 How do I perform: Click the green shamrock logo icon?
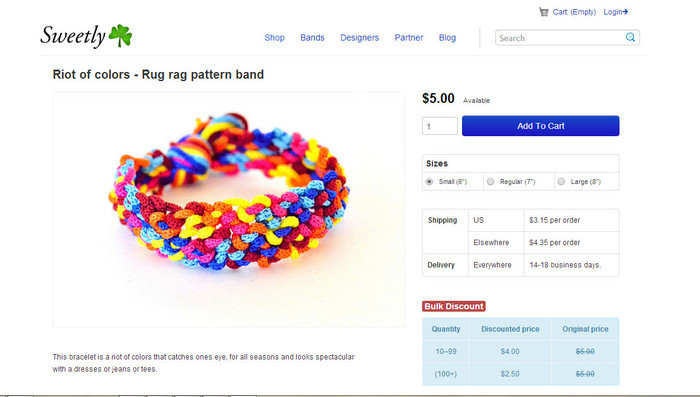coord(120,36)
